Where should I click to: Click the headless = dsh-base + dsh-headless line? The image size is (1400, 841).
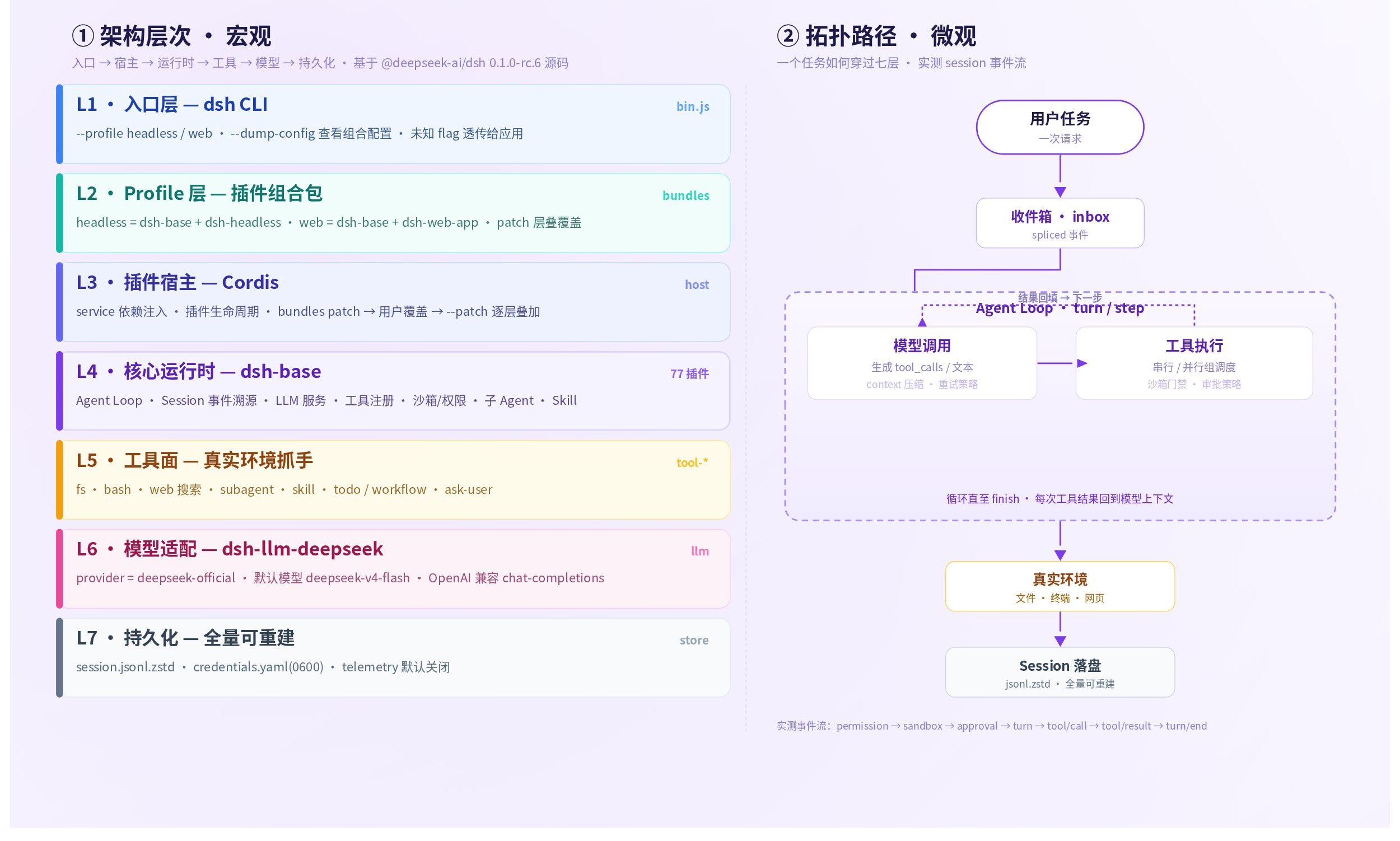pyautogui.click(x=329, y=223)
